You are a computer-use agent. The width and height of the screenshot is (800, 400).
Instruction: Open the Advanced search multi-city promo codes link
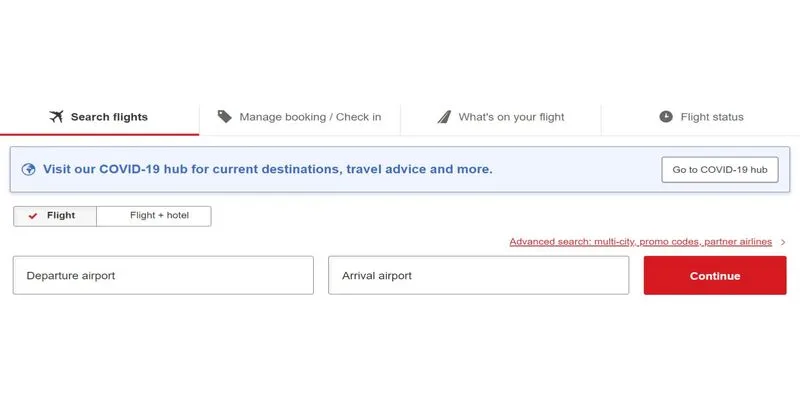click(x=640, y=242)
